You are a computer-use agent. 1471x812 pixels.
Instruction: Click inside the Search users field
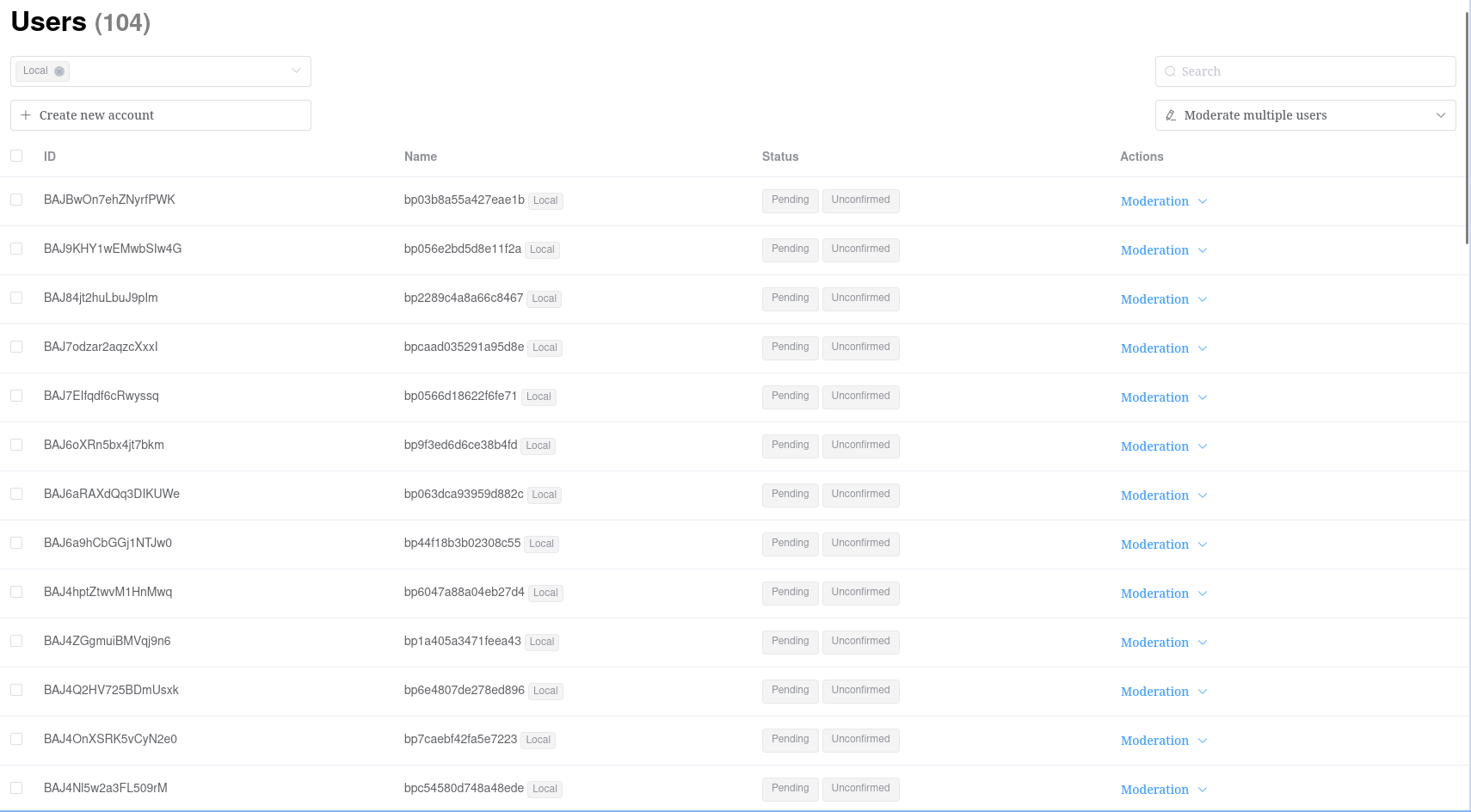point(1305,71)
